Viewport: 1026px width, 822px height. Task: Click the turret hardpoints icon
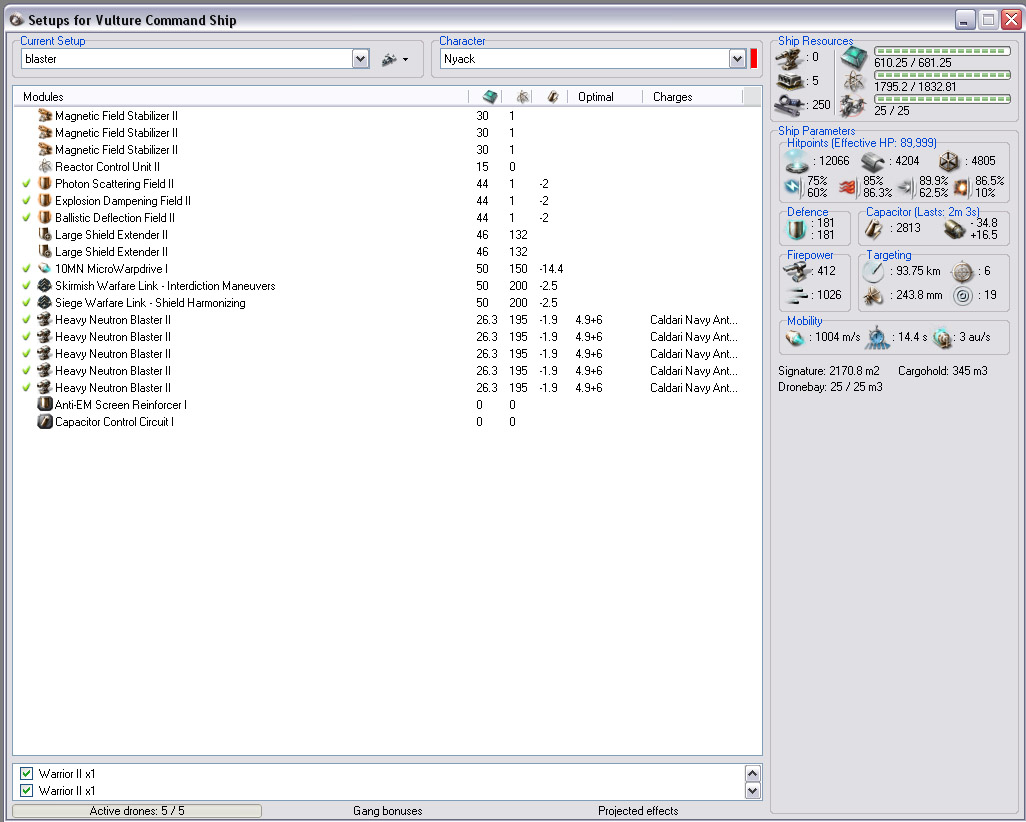coord(789,59)
